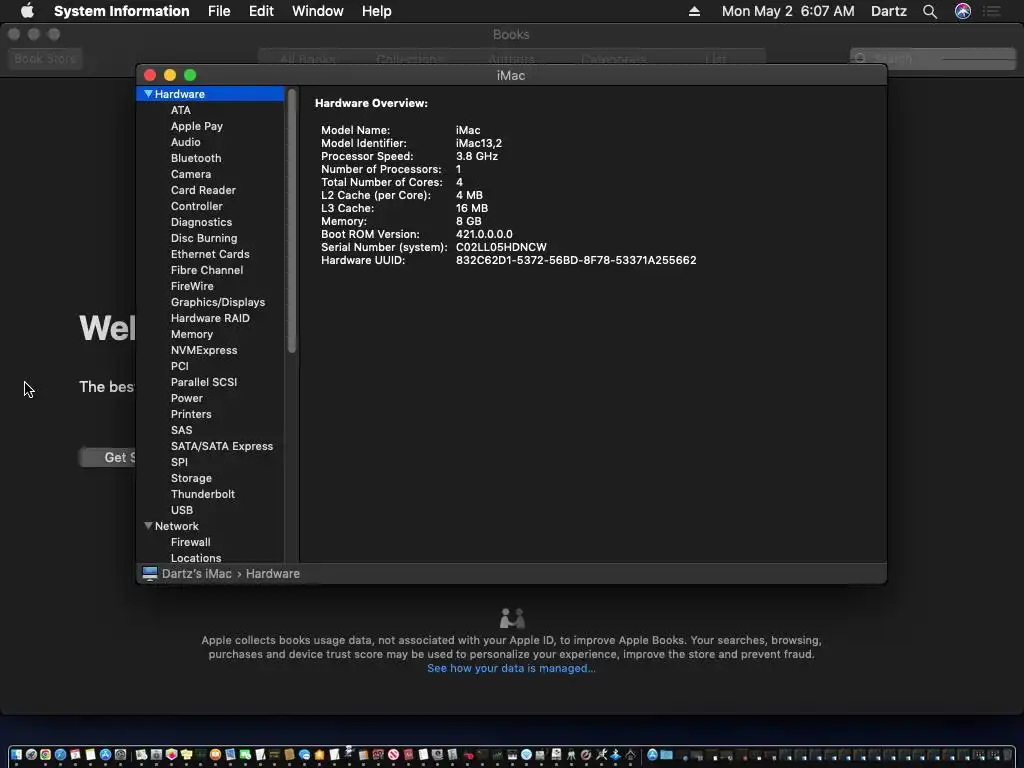Click the Dartz user name in the menu bar
Screen dimensions: 1024x768
tap(889, 11)
